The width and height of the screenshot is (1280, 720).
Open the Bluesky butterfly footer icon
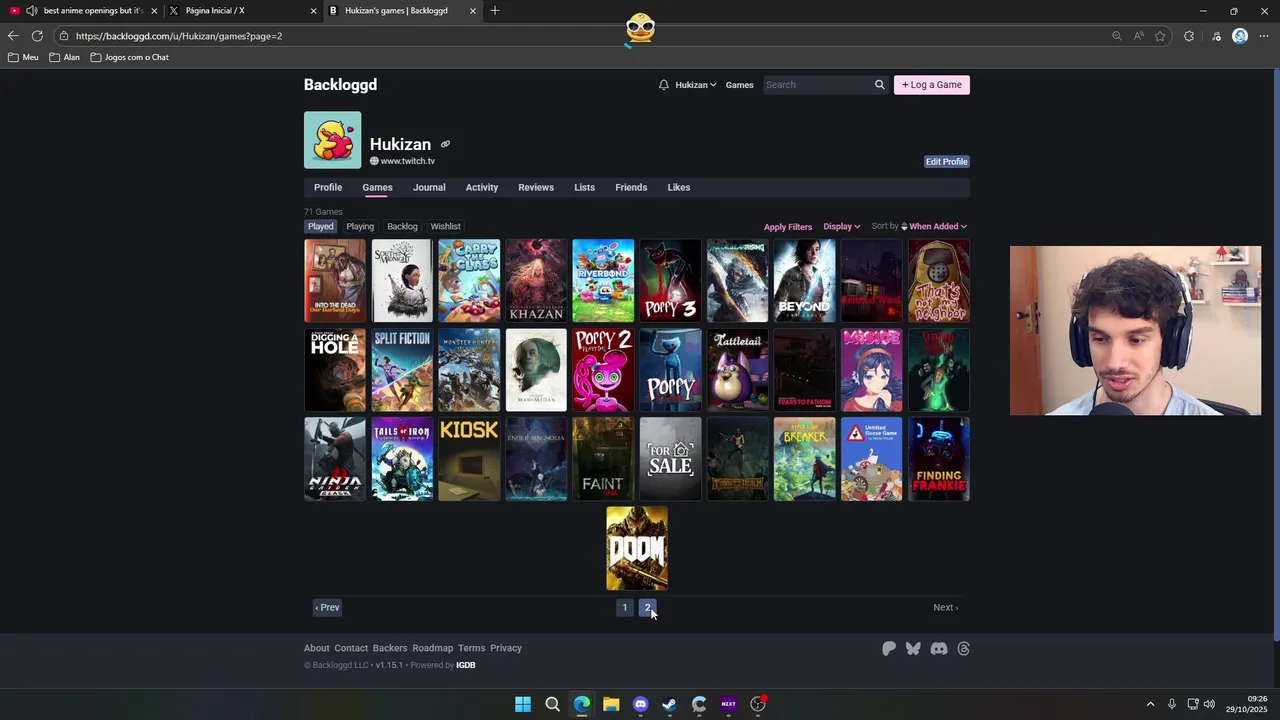(913, 649)
